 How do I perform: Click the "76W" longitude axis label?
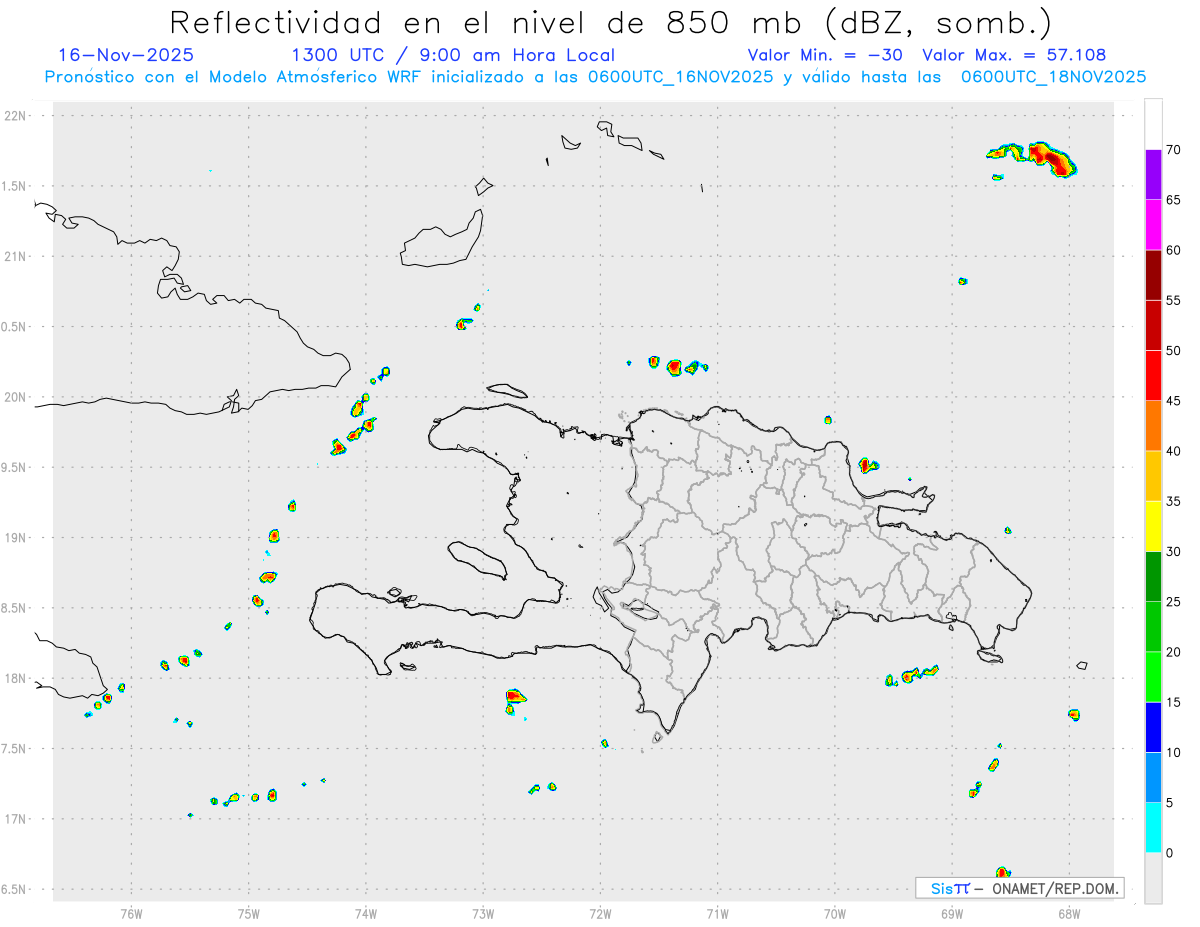pos(131,913)
